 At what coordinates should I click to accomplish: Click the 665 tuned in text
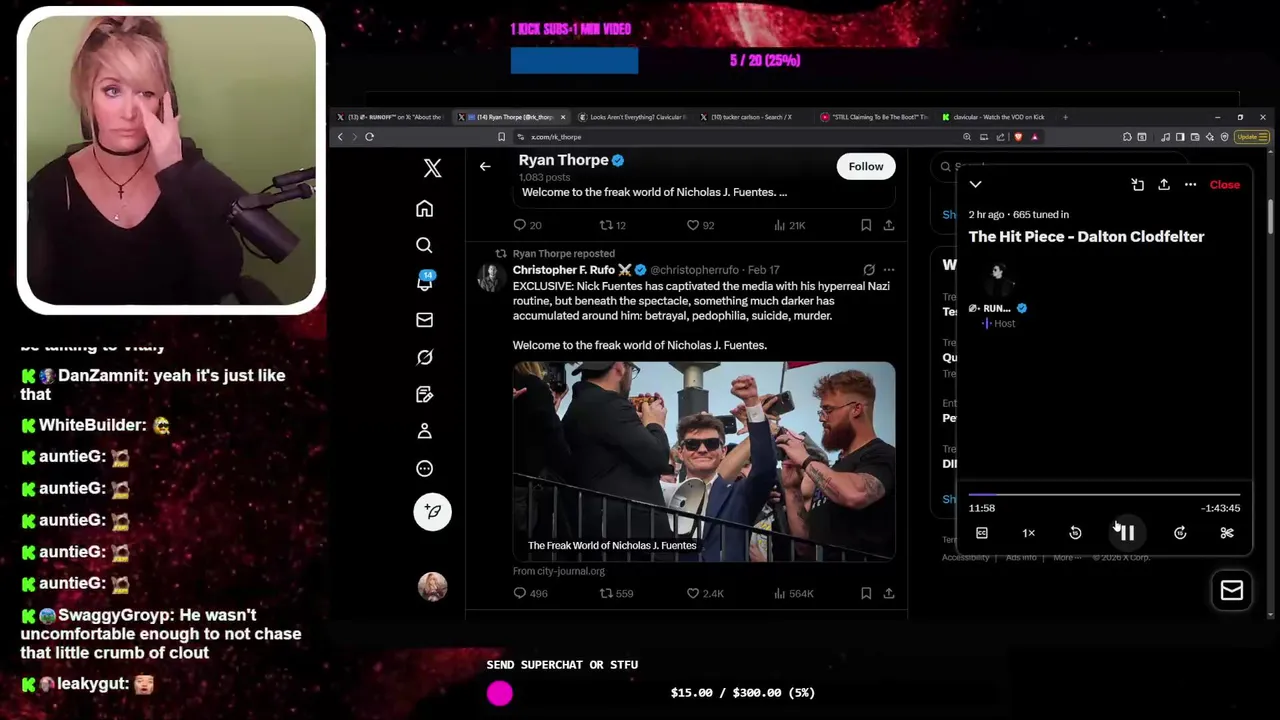coord(1041,214)
